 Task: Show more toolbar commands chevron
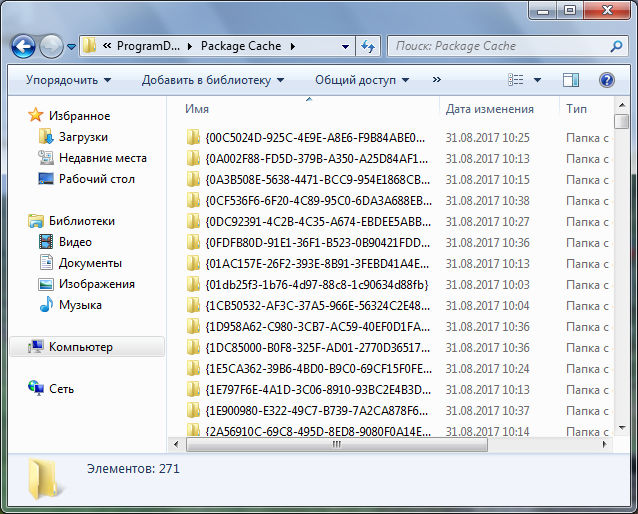(437, 79)
